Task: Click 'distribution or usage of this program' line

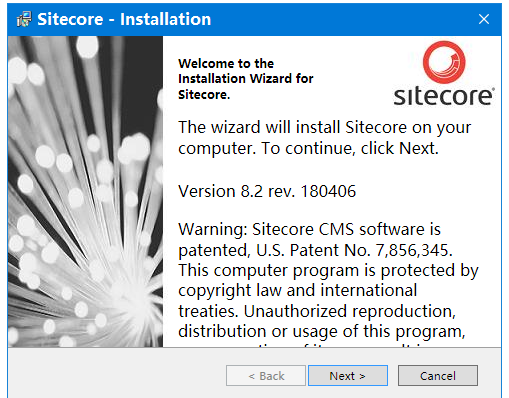Action: pyautogui.click(x=322, y=332)
